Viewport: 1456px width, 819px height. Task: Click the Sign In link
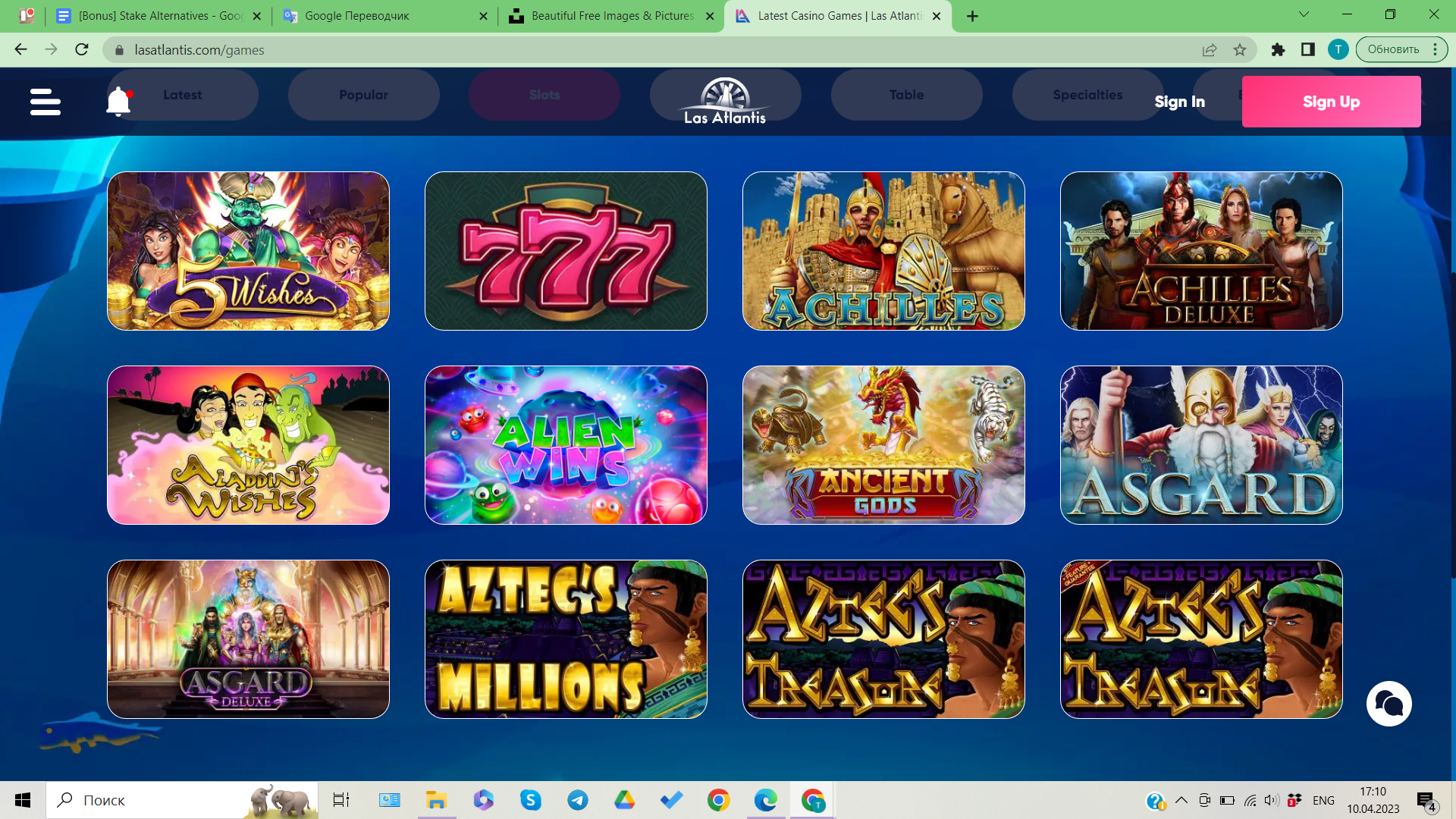pyautogui.click(x=1179, y=102)
